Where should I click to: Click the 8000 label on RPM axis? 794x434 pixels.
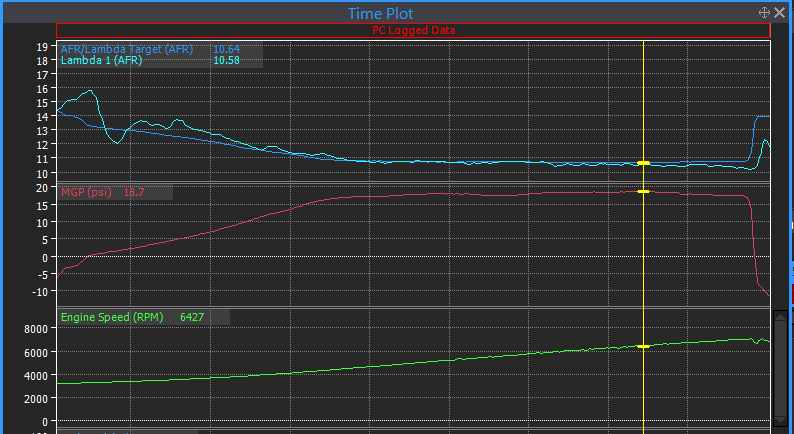(x=36, y=329)
